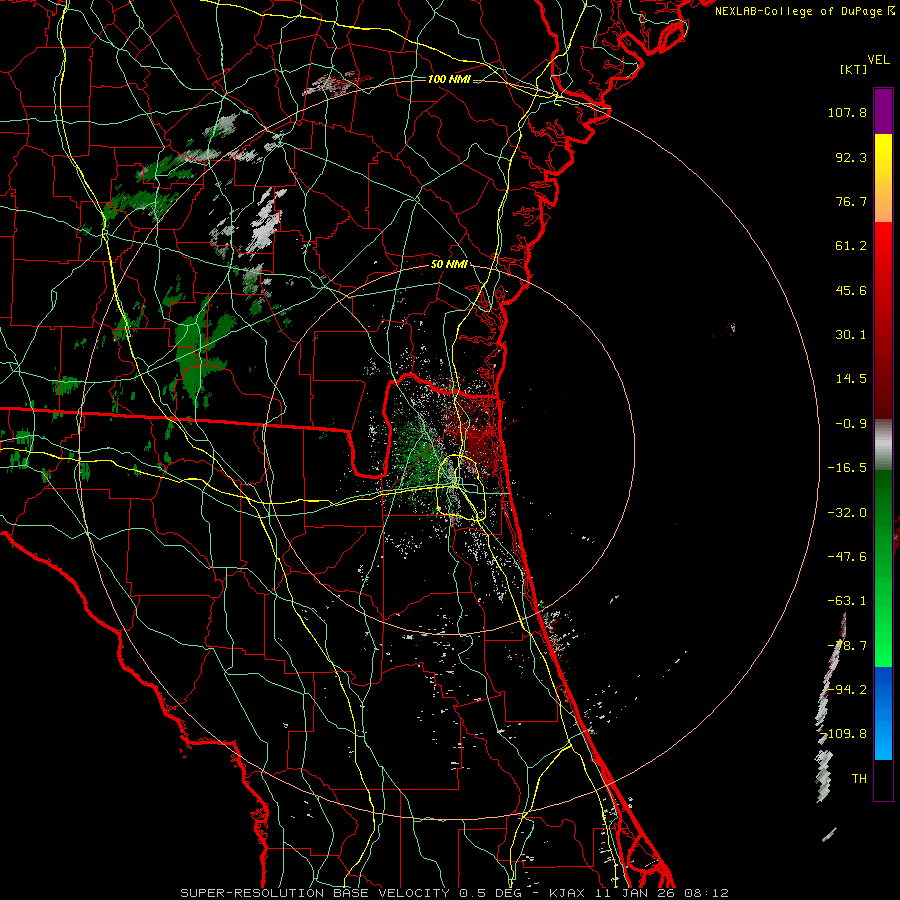Click the 30.1 value on velocity scale

pos(851,335)
